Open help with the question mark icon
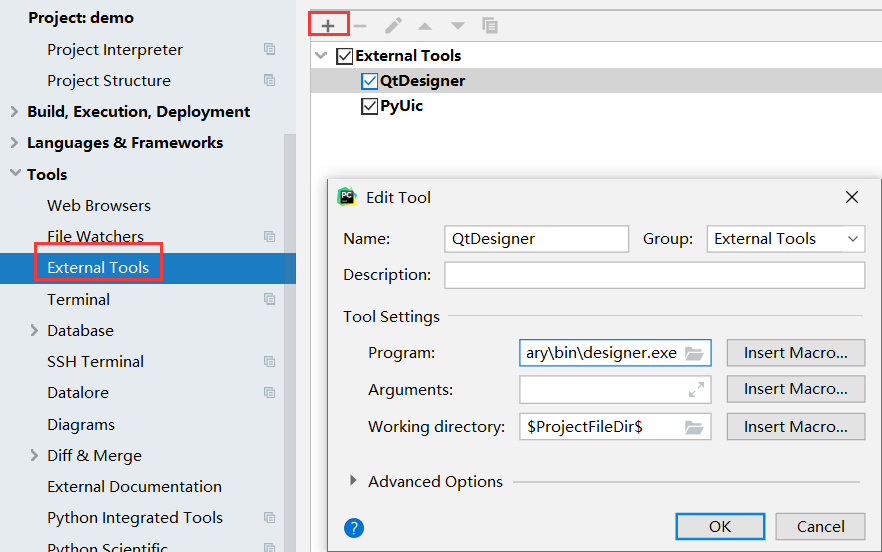The height and width of the screenshot is (552, 882). [x=354, y=528]
